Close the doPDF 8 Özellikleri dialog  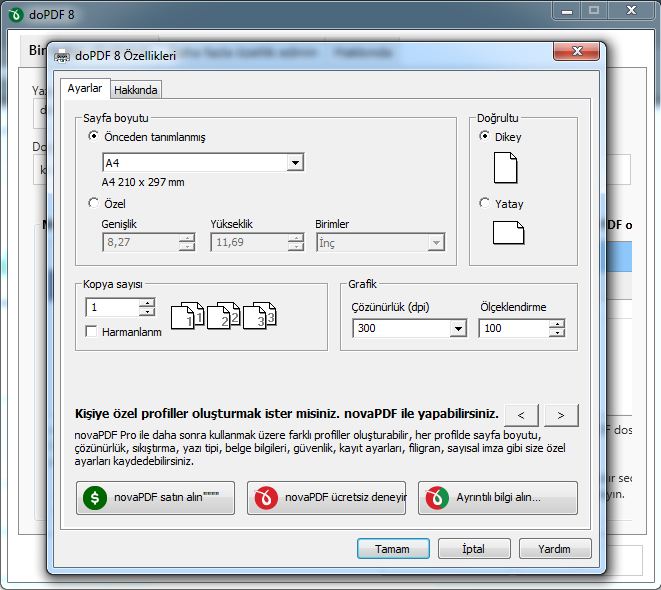click(x=576, y=51)
